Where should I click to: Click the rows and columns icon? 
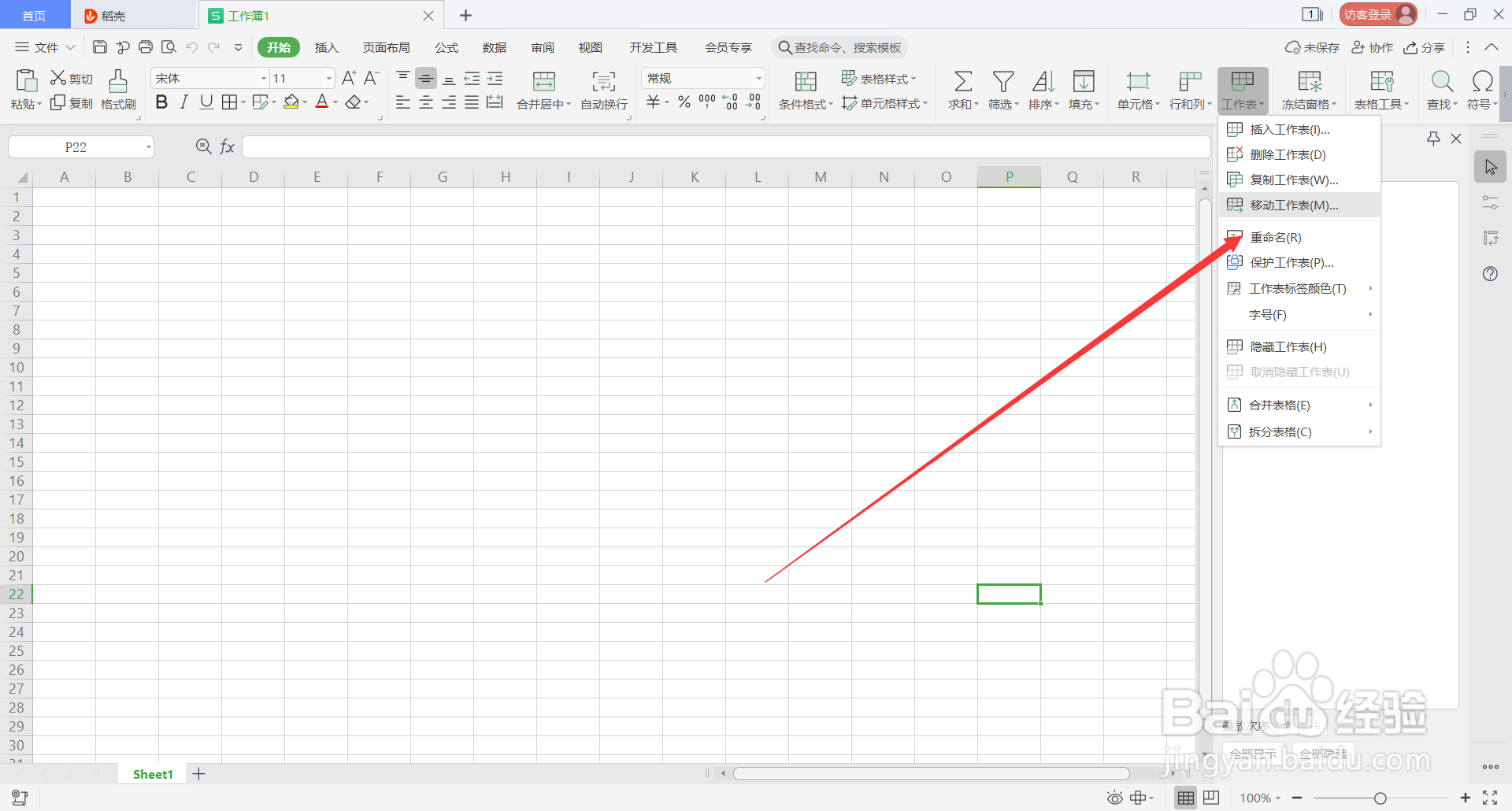pyautogui.click(x=1190, y=81)
